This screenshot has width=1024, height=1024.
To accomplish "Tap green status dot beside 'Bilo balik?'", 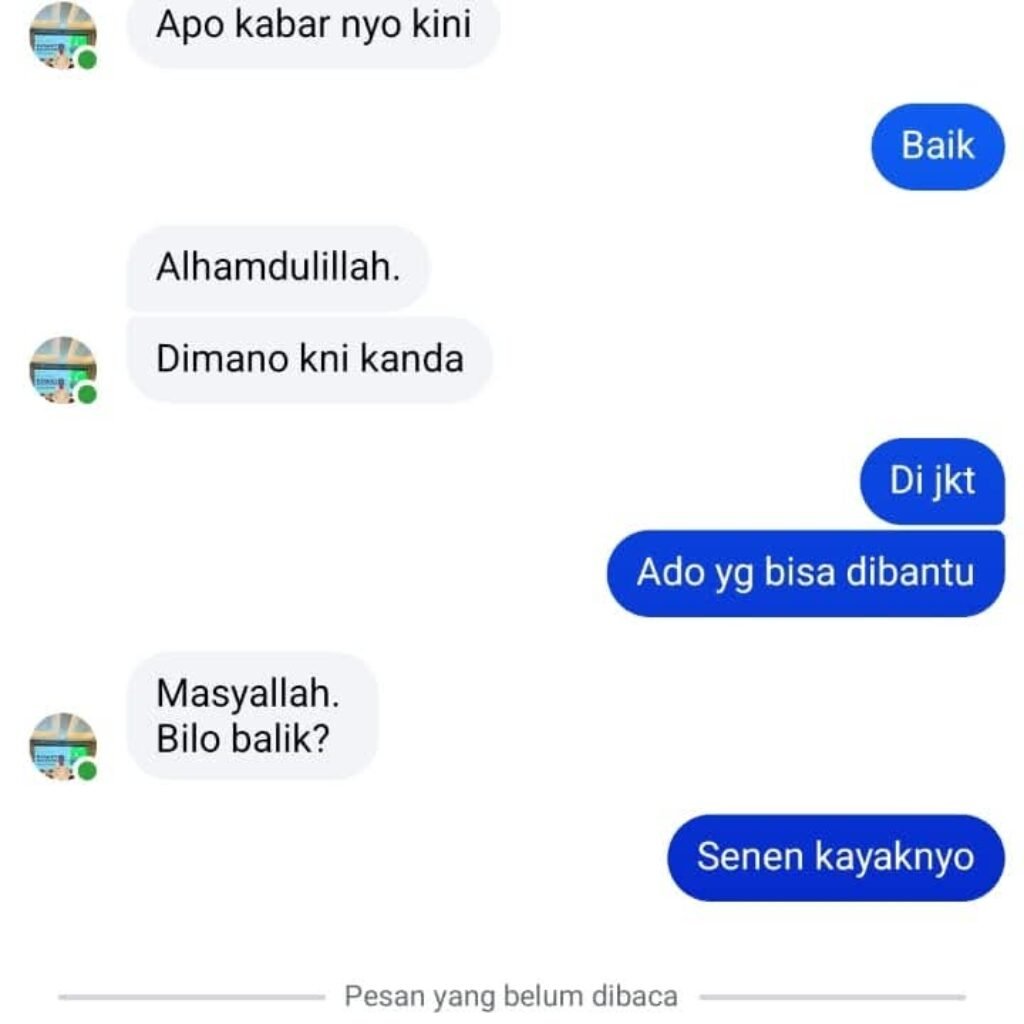I will [88, 771].
